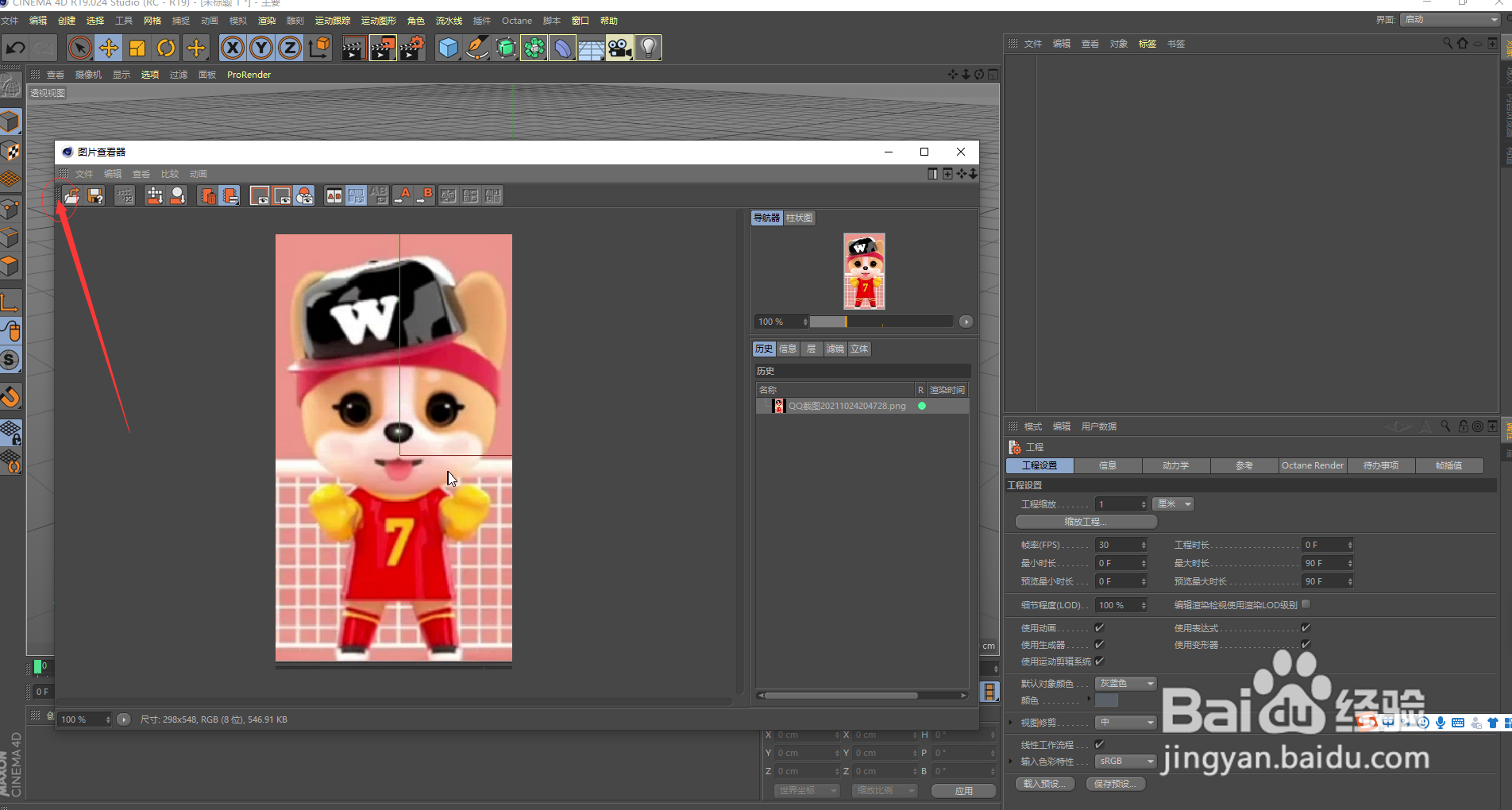Select the Move tool
1512x810 pixels.
109,48
